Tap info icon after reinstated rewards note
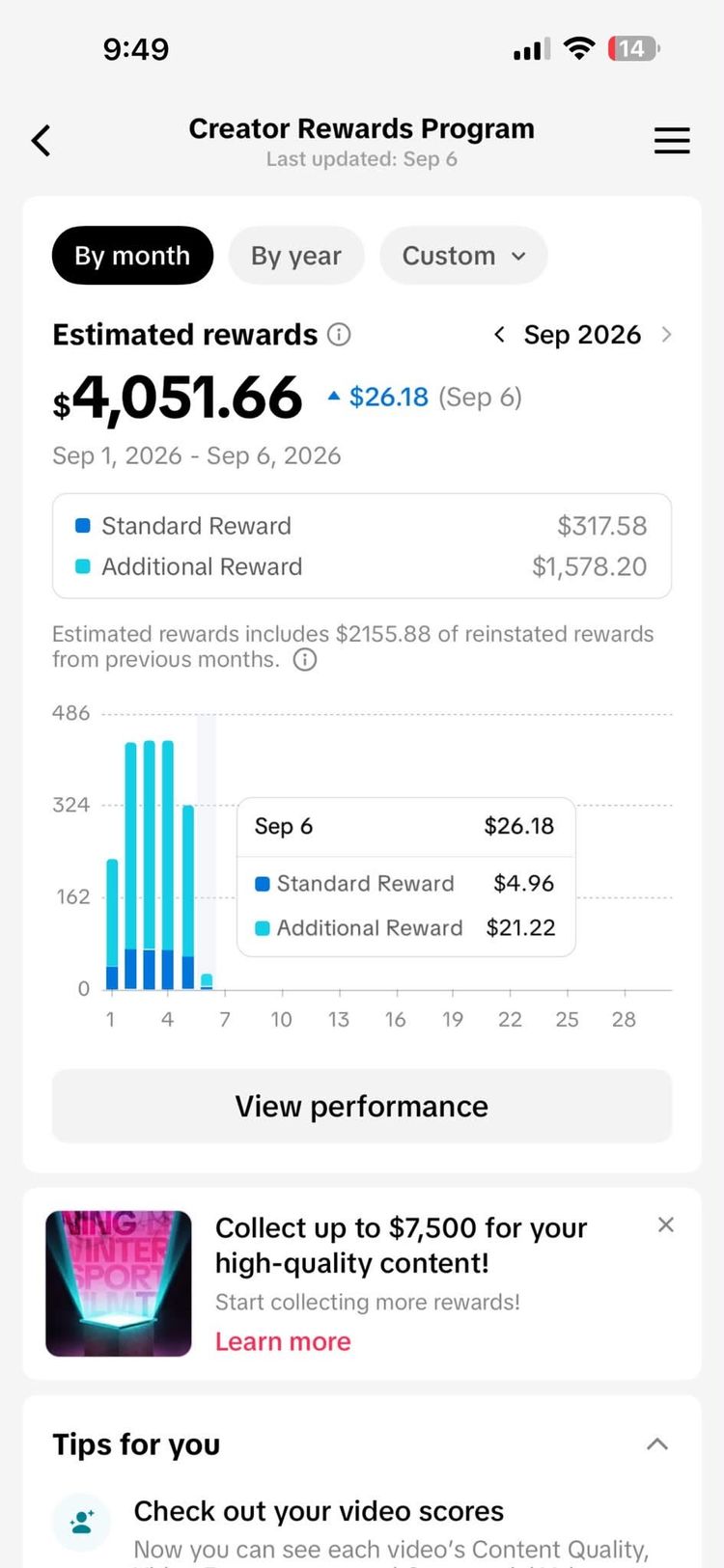This screenshot has height=1568, width=724. (x=305, y=660)
